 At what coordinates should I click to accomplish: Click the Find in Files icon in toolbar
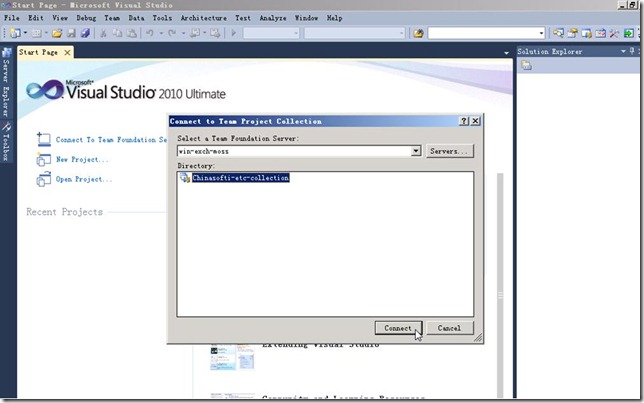click(x=419, y=33)
